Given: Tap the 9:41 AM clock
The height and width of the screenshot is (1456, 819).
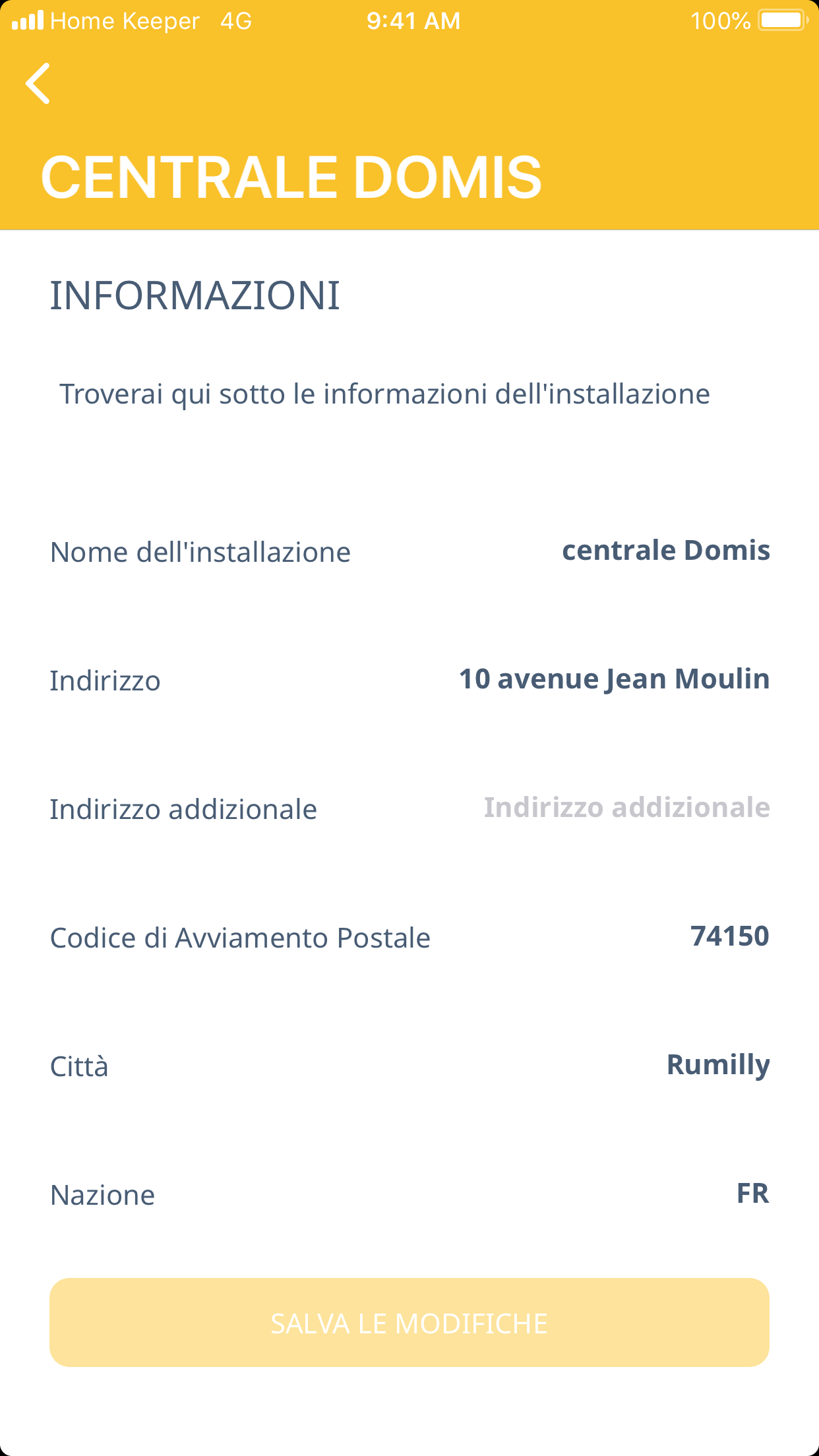Looking at the screenshot, I should point(413,21).
